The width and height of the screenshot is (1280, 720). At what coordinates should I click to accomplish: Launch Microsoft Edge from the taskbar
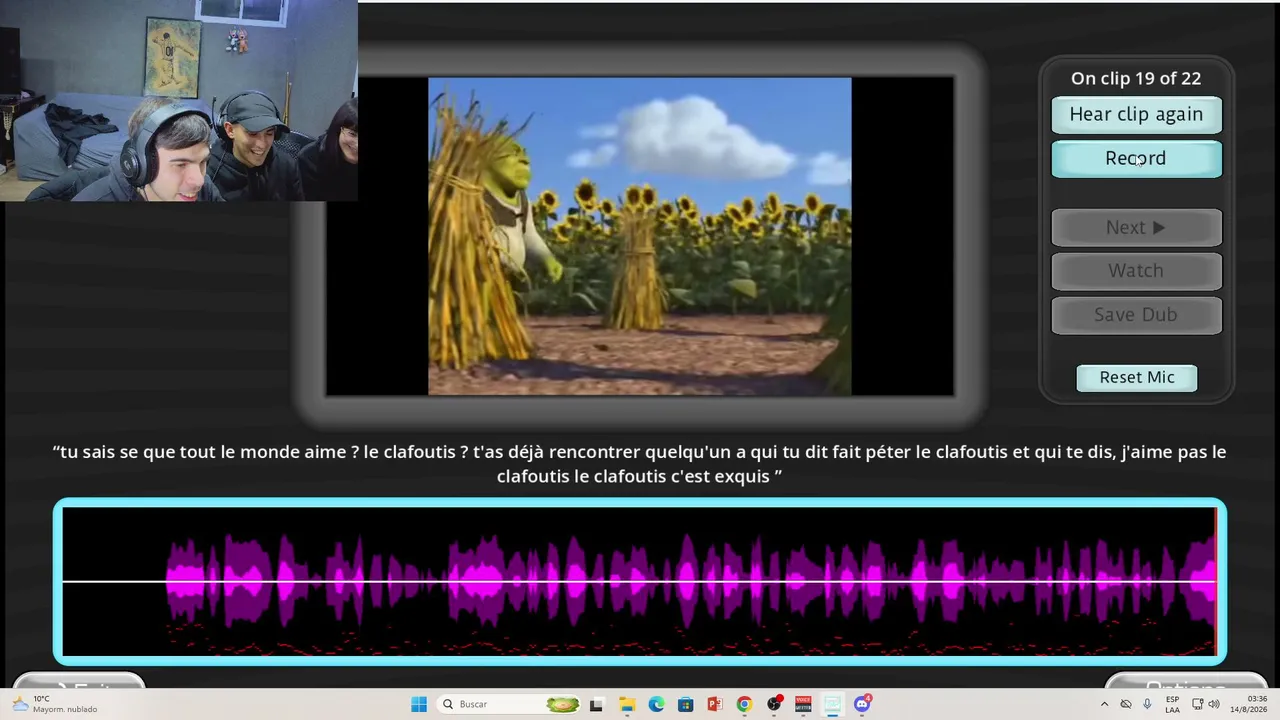point(656,704)
